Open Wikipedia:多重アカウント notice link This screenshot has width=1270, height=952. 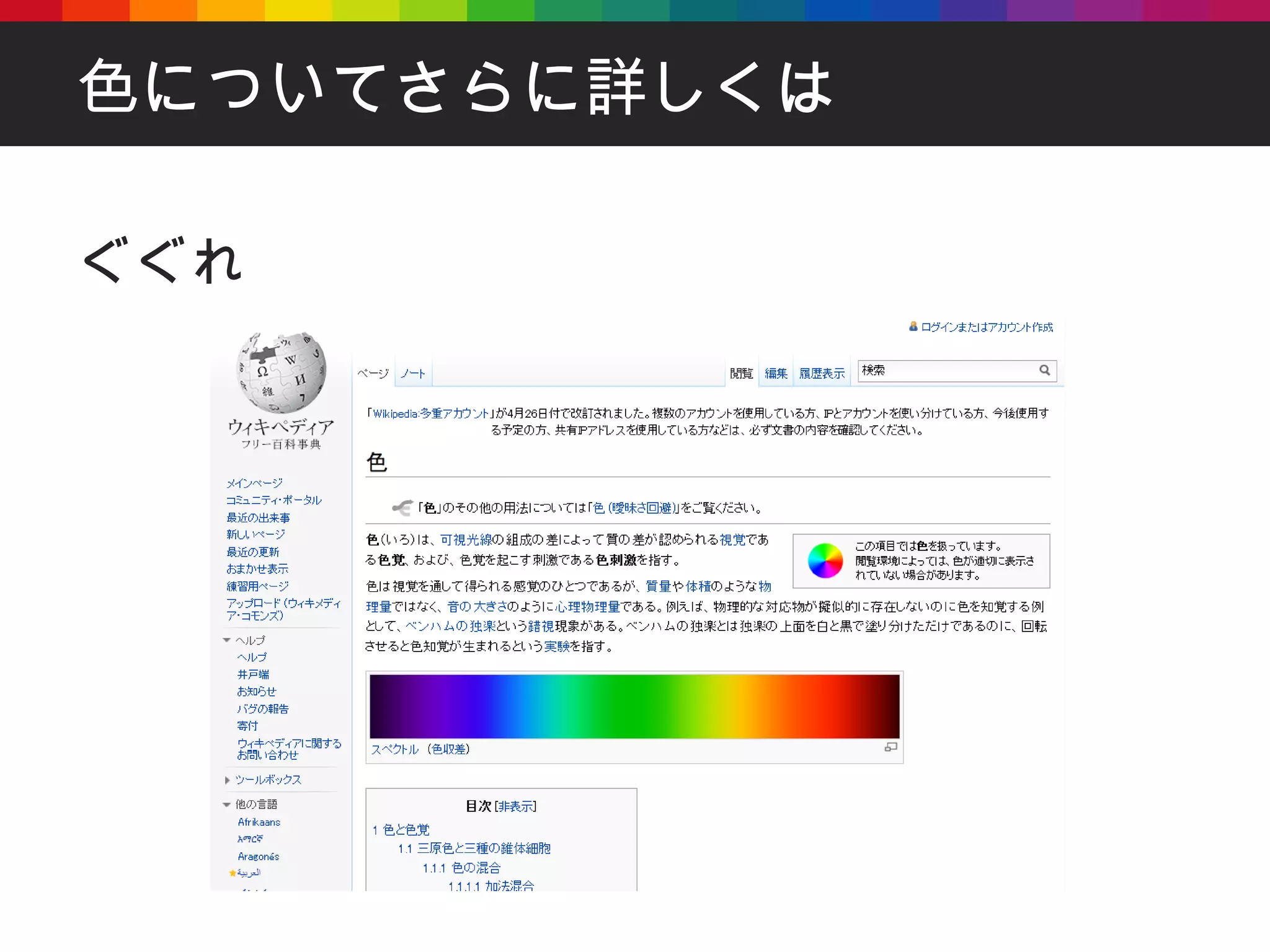point(431,413)
